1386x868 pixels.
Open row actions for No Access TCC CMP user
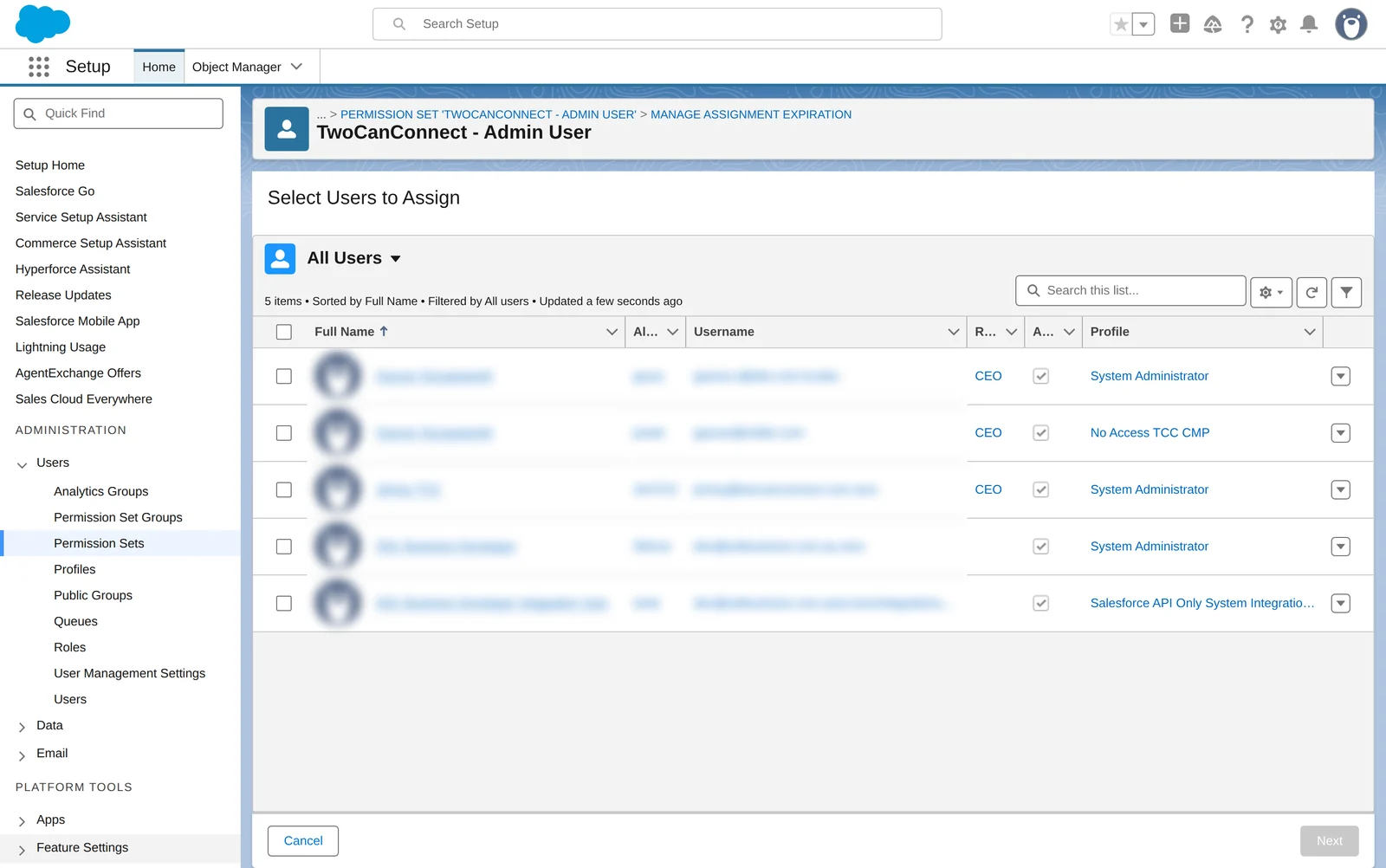(x=1341, y=433)
